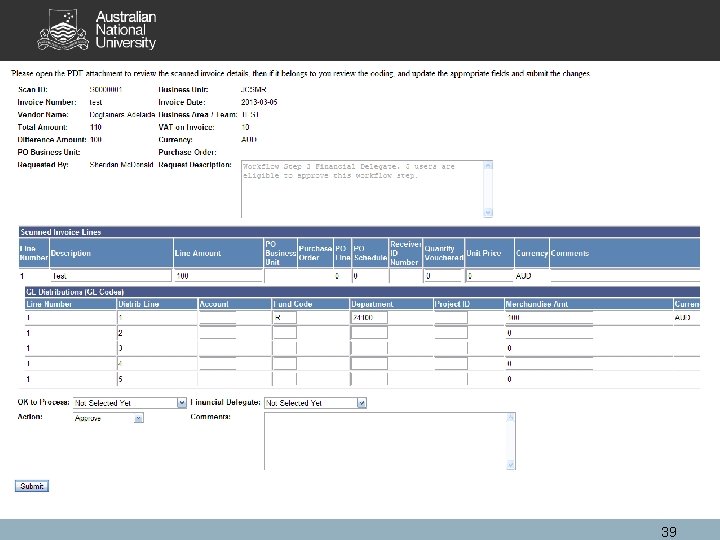Click the Quantity Vouchered field
This screenshot has height=540, width=720.
[x=443, y=276]
